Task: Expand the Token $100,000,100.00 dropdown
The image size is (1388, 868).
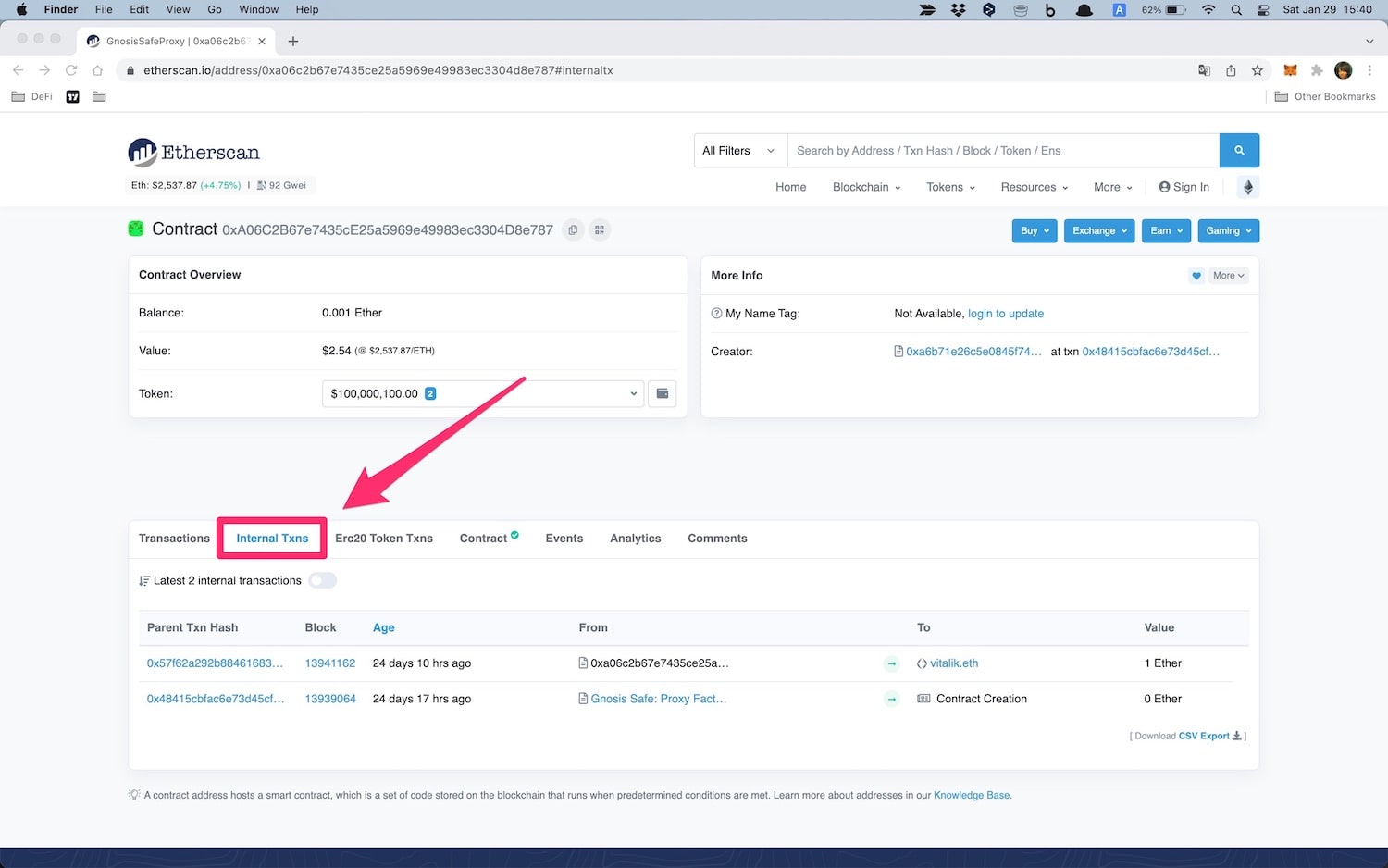Action: coord(483,393)
